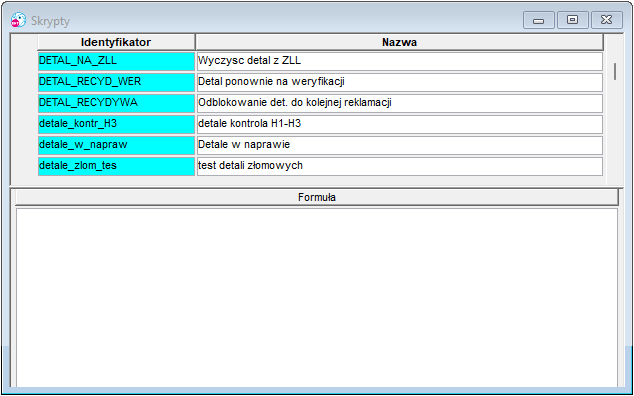Select the detale_zlom_tes identifier cell
Viewport: 634px width, 396px height.
[116, 167]
